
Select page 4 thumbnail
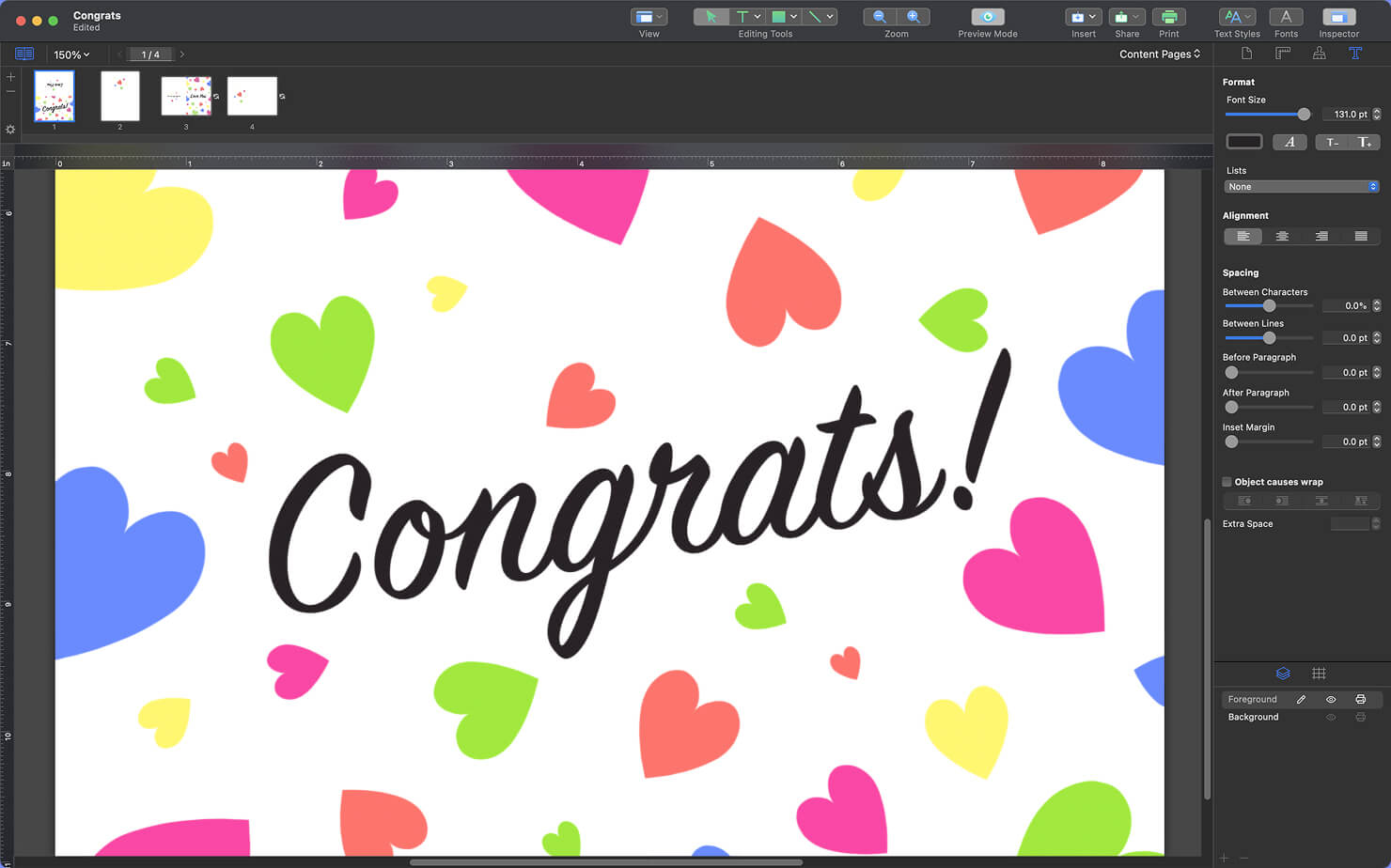click(252, 96)
